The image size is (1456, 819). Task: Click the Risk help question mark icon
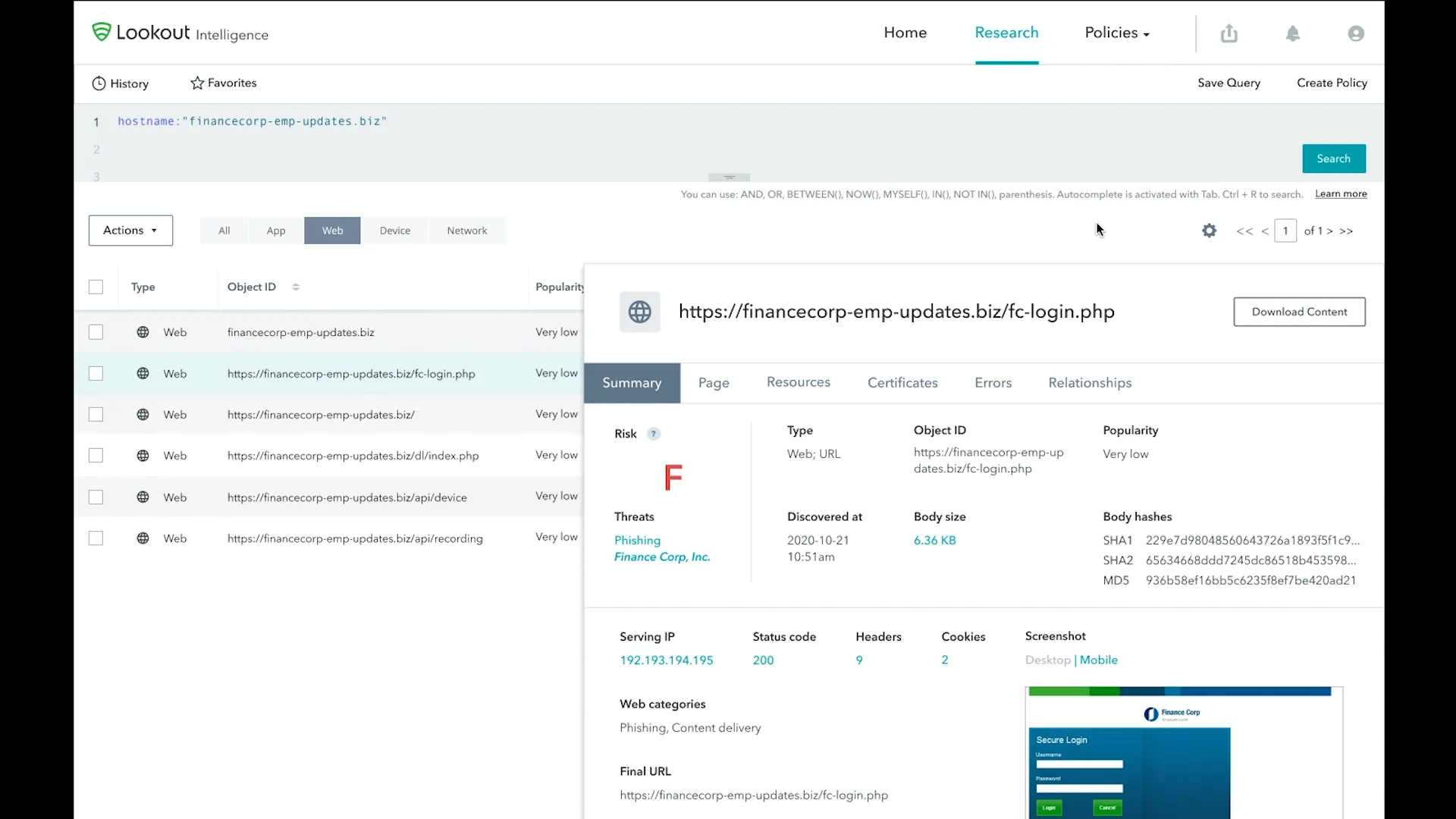pyautogui.click(x=654, y=434)
